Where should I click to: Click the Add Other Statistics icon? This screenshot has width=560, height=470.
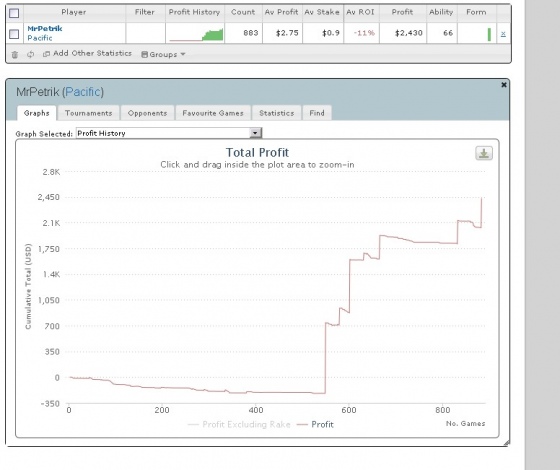46,54
